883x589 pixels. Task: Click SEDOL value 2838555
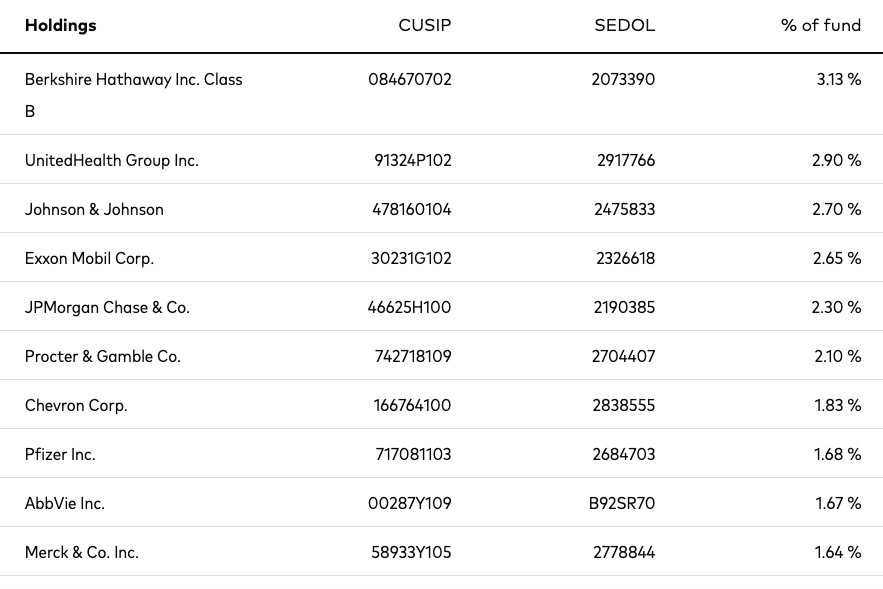click(625, 405)
